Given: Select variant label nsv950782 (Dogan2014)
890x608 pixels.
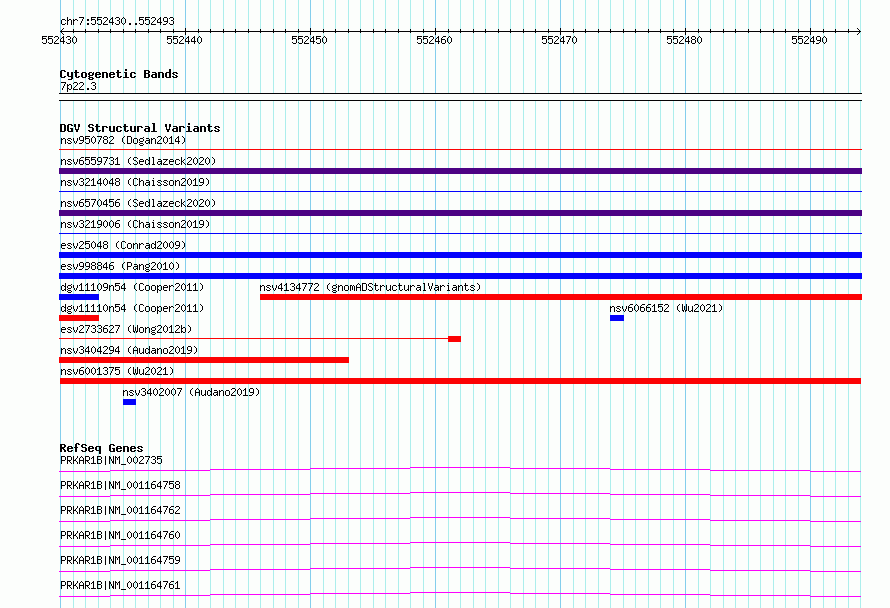Looking at the screenshot, I should (x=123, y=140).
